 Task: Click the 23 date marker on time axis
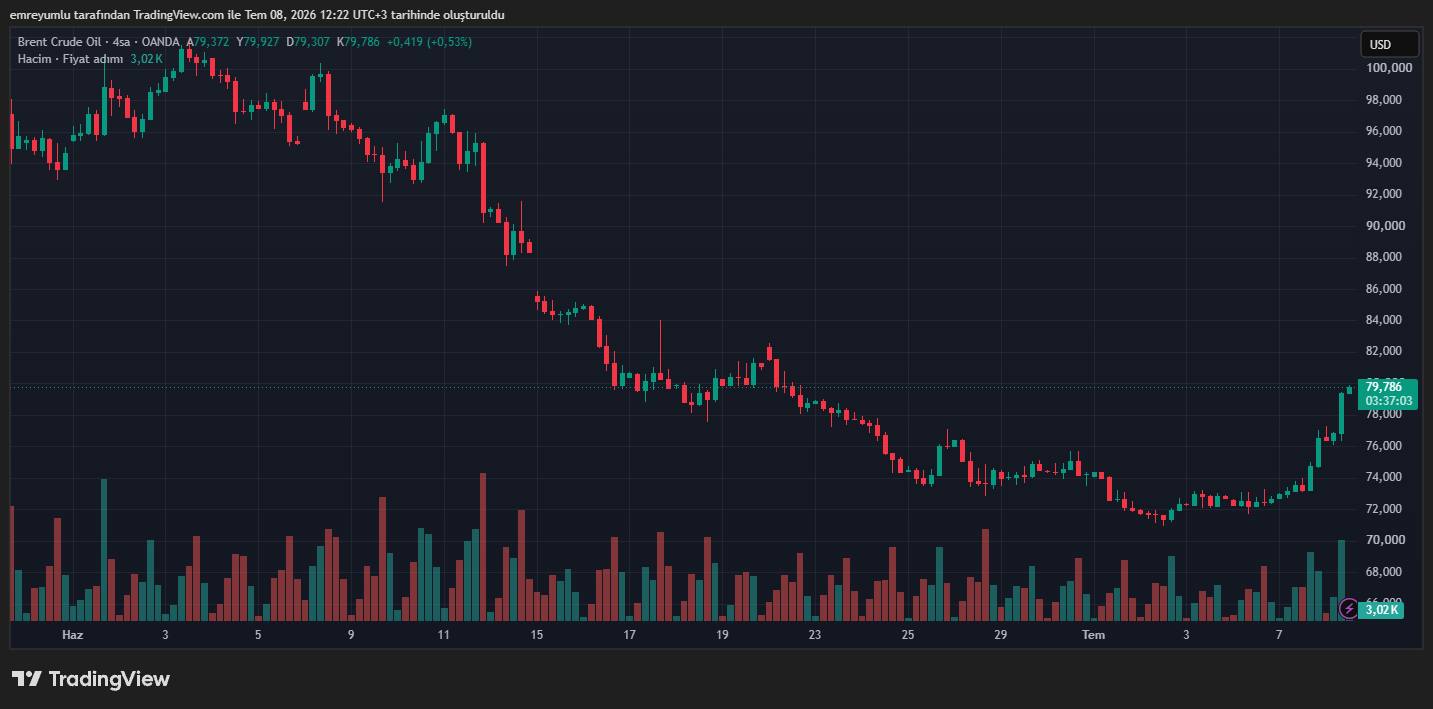(x=815, y=635)
